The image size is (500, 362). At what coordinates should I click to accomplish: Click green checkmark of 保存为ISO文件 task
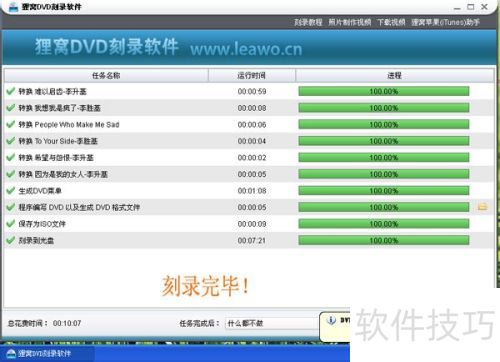[x=11, y=223]
